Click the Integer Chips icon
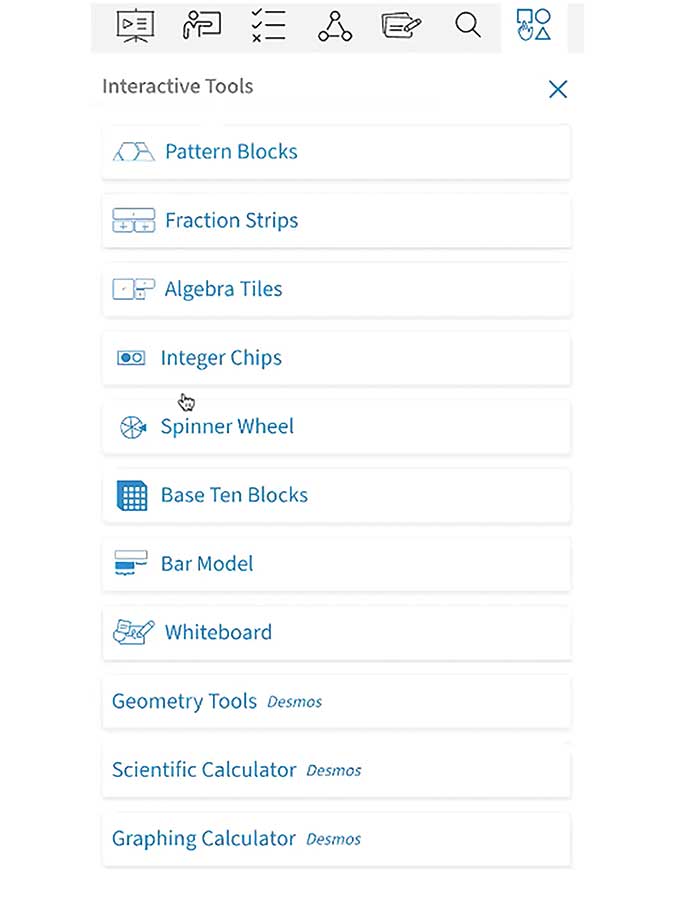Viewport: 675px width, 900px height. [x=131, y=358]
